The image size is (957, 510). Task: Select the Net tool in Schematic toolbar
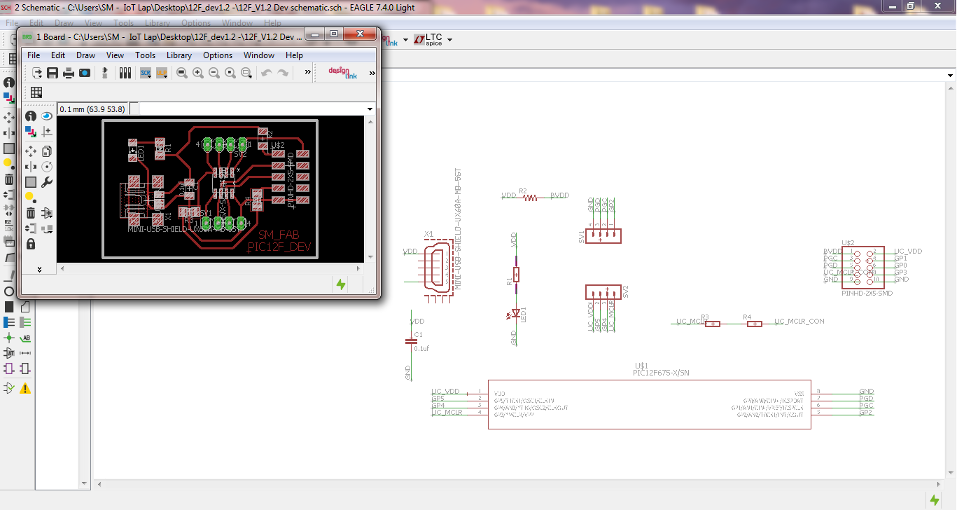click(x=25, y=322)
